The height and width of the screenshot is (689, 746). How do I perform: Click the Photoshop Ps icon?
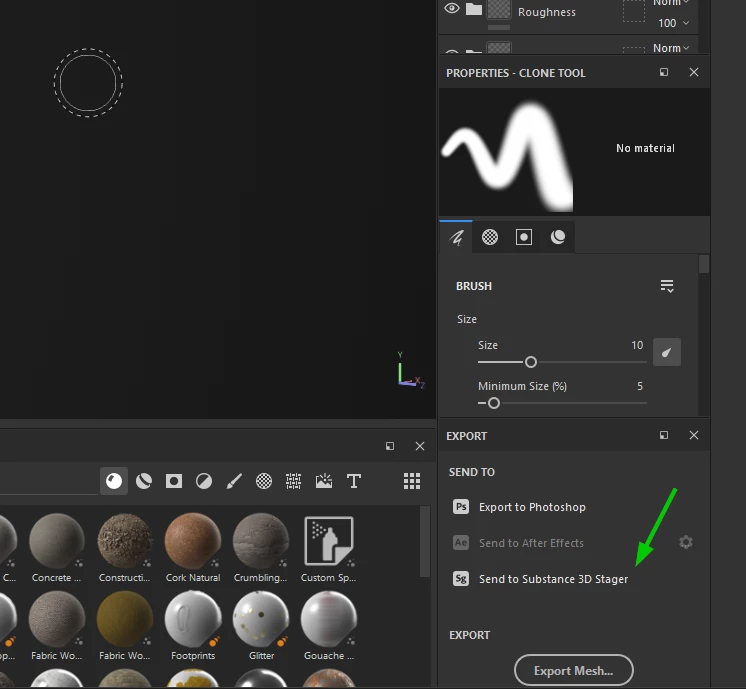(461, 507)
